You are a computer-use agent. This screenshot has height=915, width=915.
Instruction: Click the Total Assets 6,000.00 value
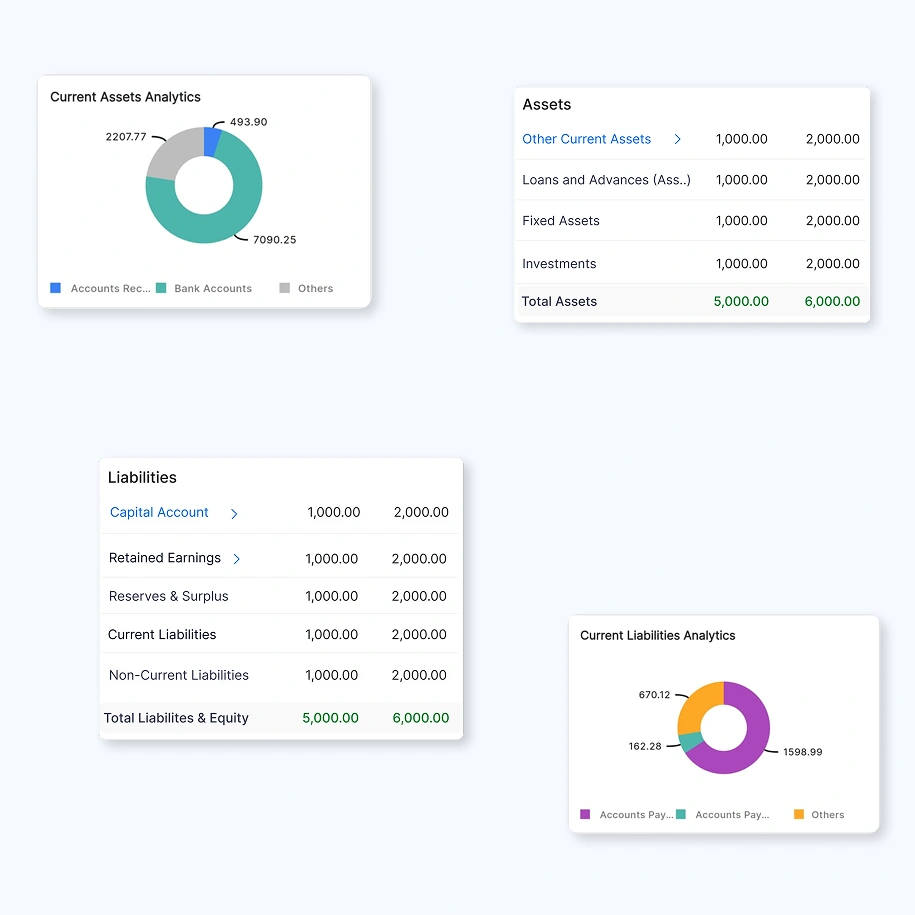[832, 301]
